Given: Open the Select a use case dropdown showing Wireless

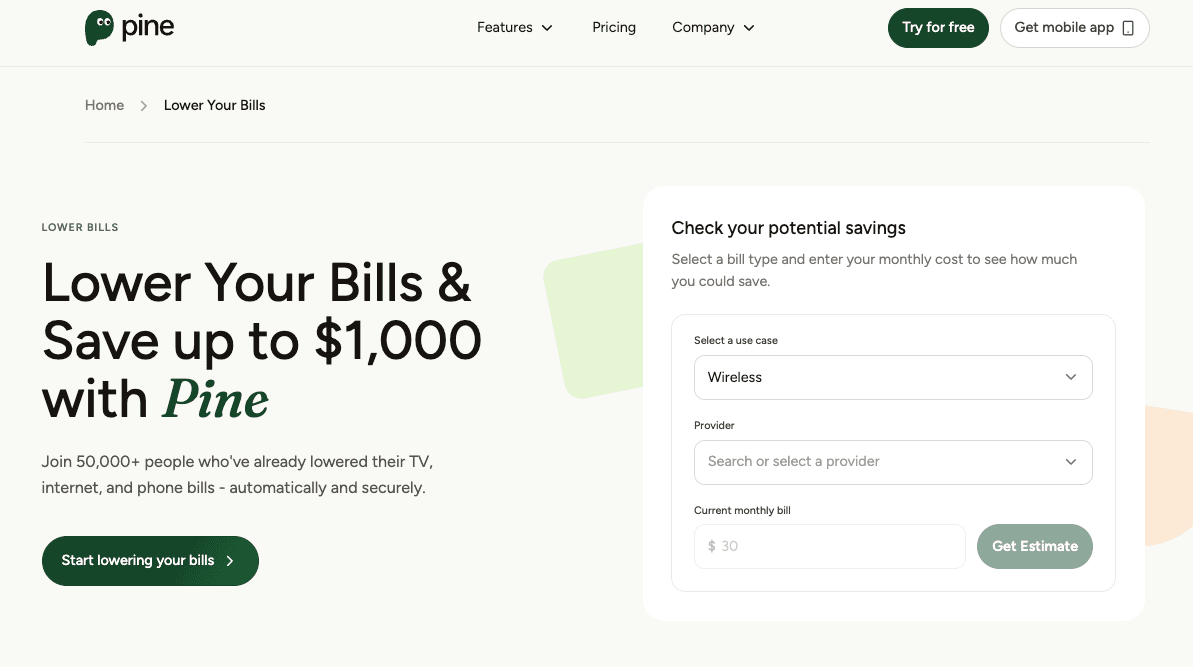Looking at the screenshot, I should click(893, 377).
